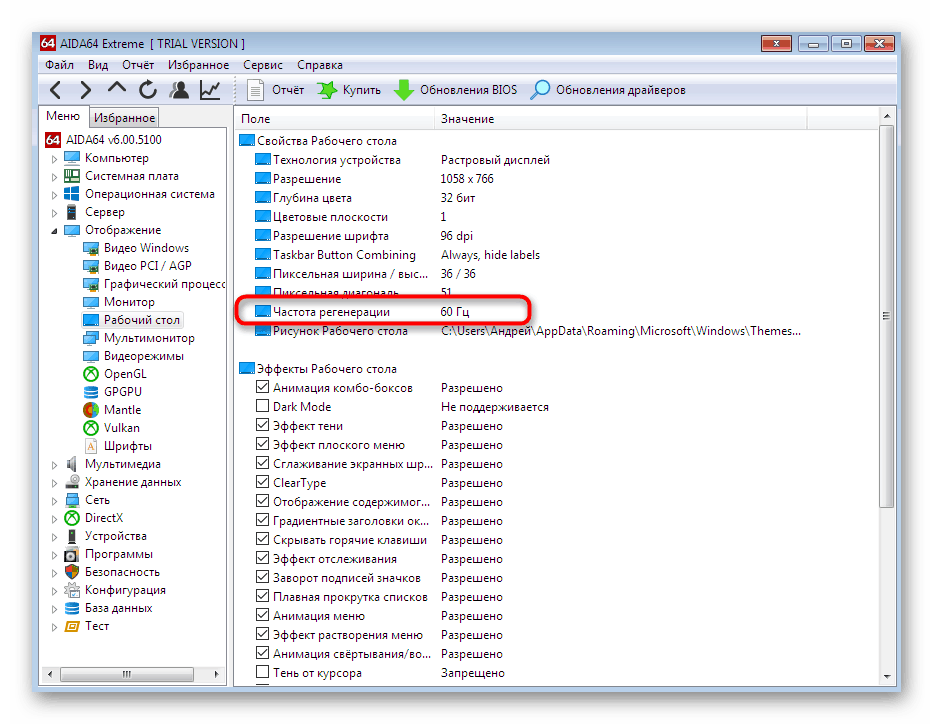Open the Сервис menu
Screen dimensions: 933x724
tap(263, 65)
